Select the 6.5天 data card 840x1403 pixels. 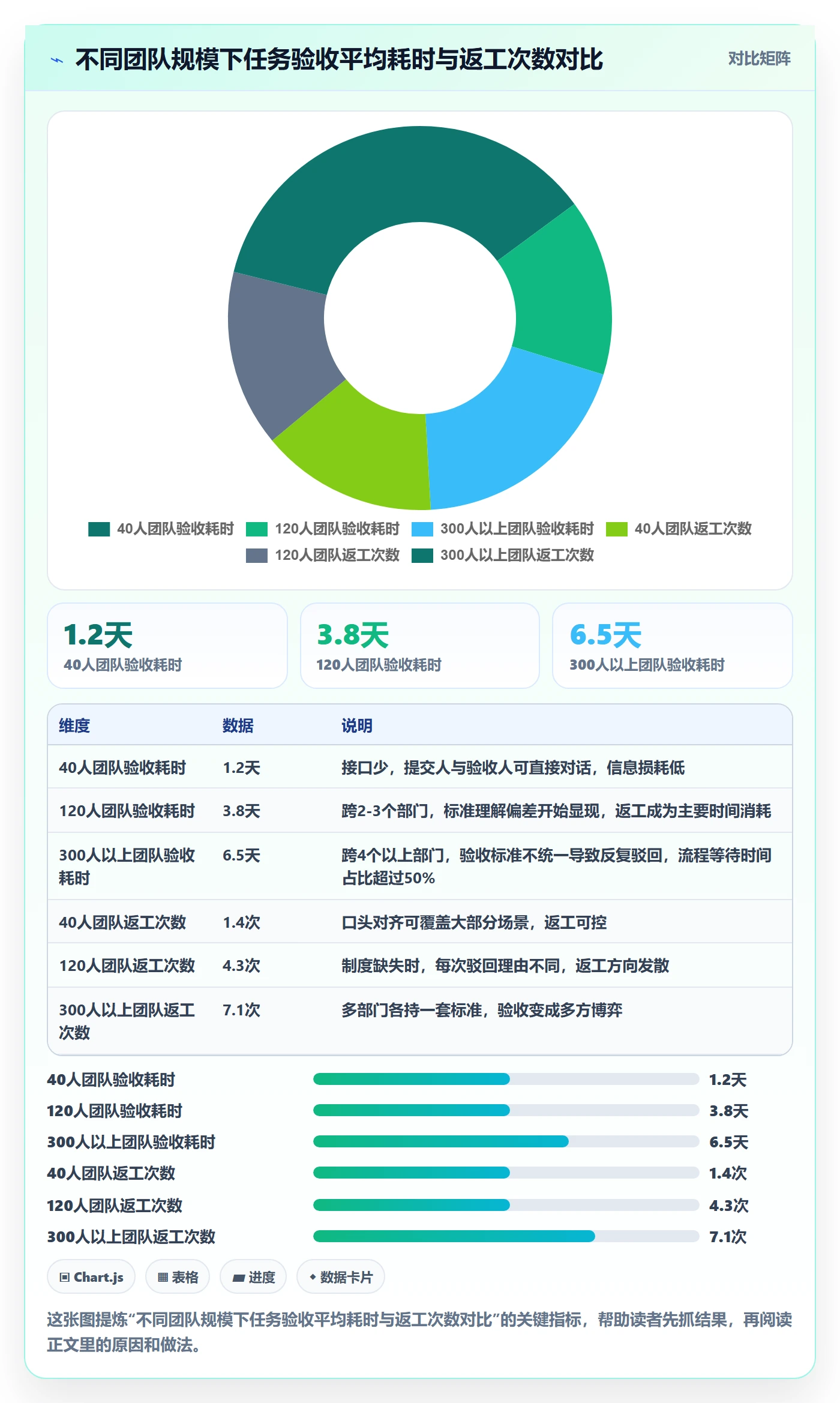(673, 646)
